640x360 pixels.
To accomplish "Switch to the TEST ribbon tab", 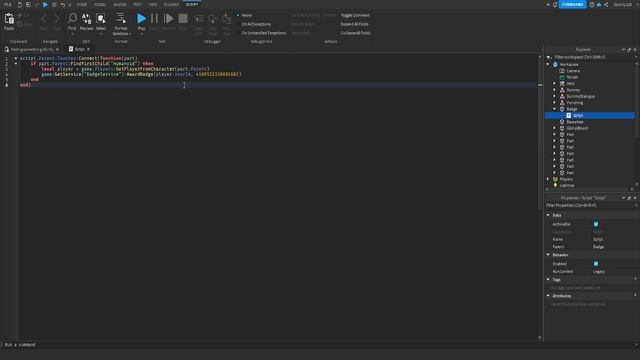I will tap(137, 4).
